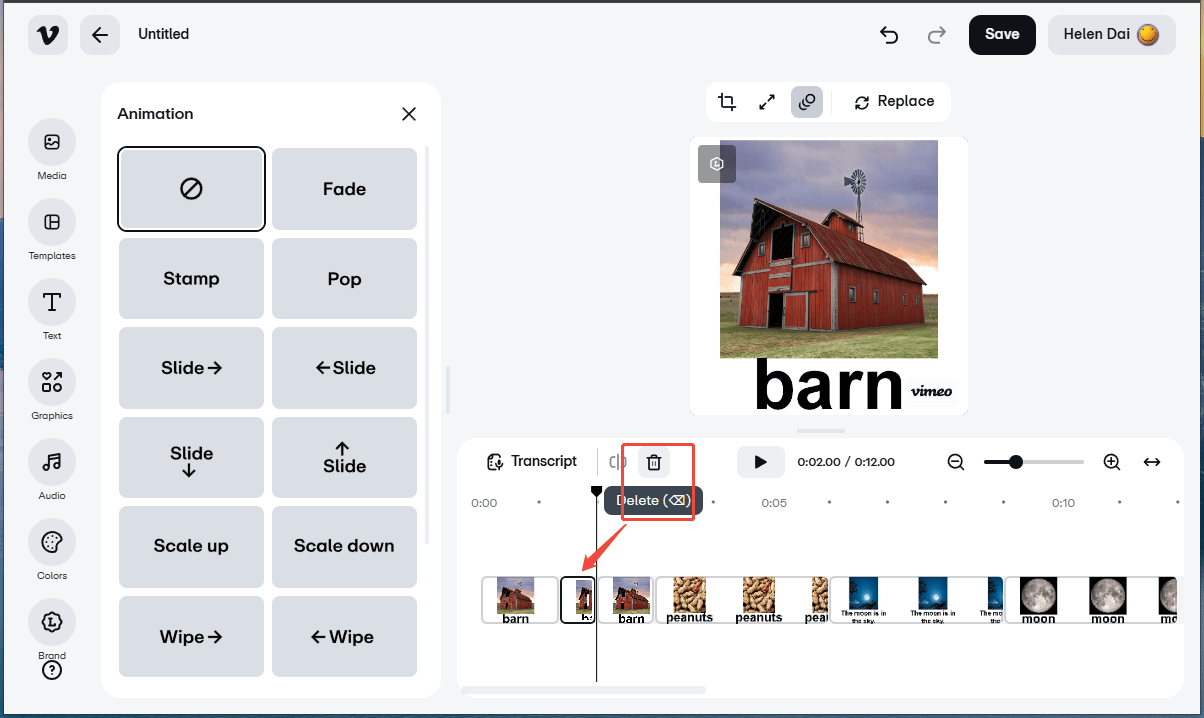The image size is (1204, 718).
Task: Go back with the left arrow button
Action: (x=100, y=35)
